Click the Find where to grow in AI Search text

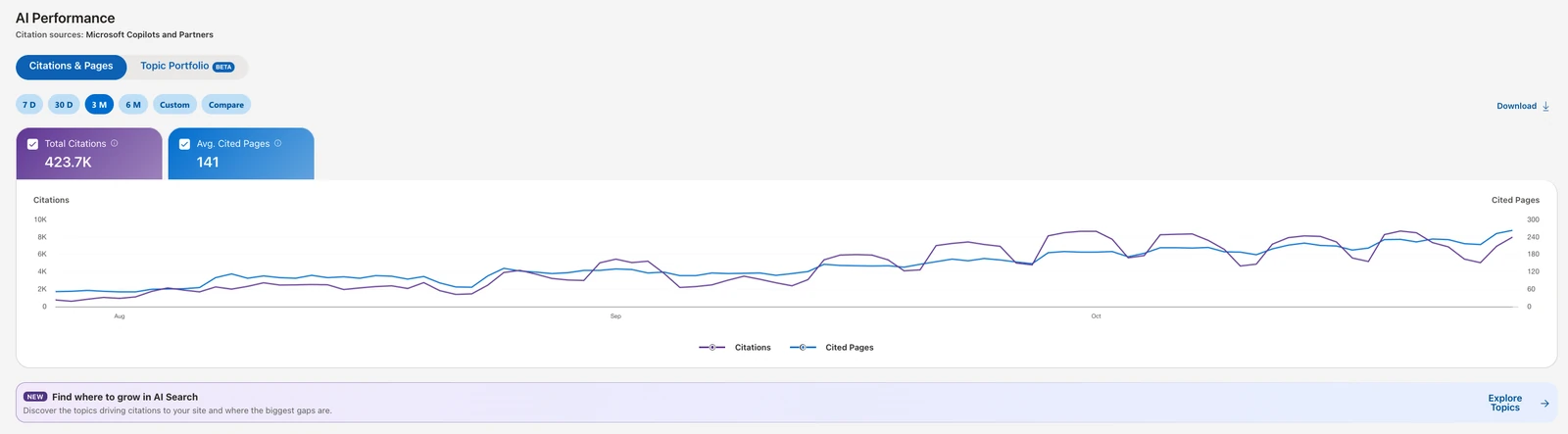[x=124, y=397]
